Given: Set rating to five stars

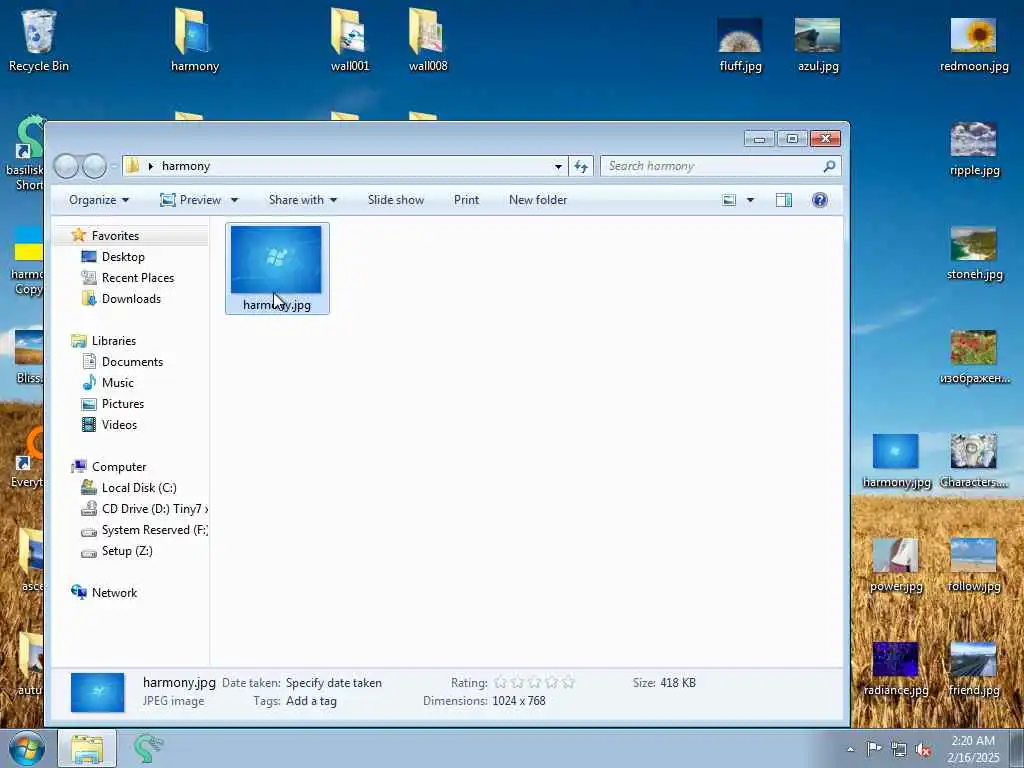Looking at the screenshot, I should [568, 682].
